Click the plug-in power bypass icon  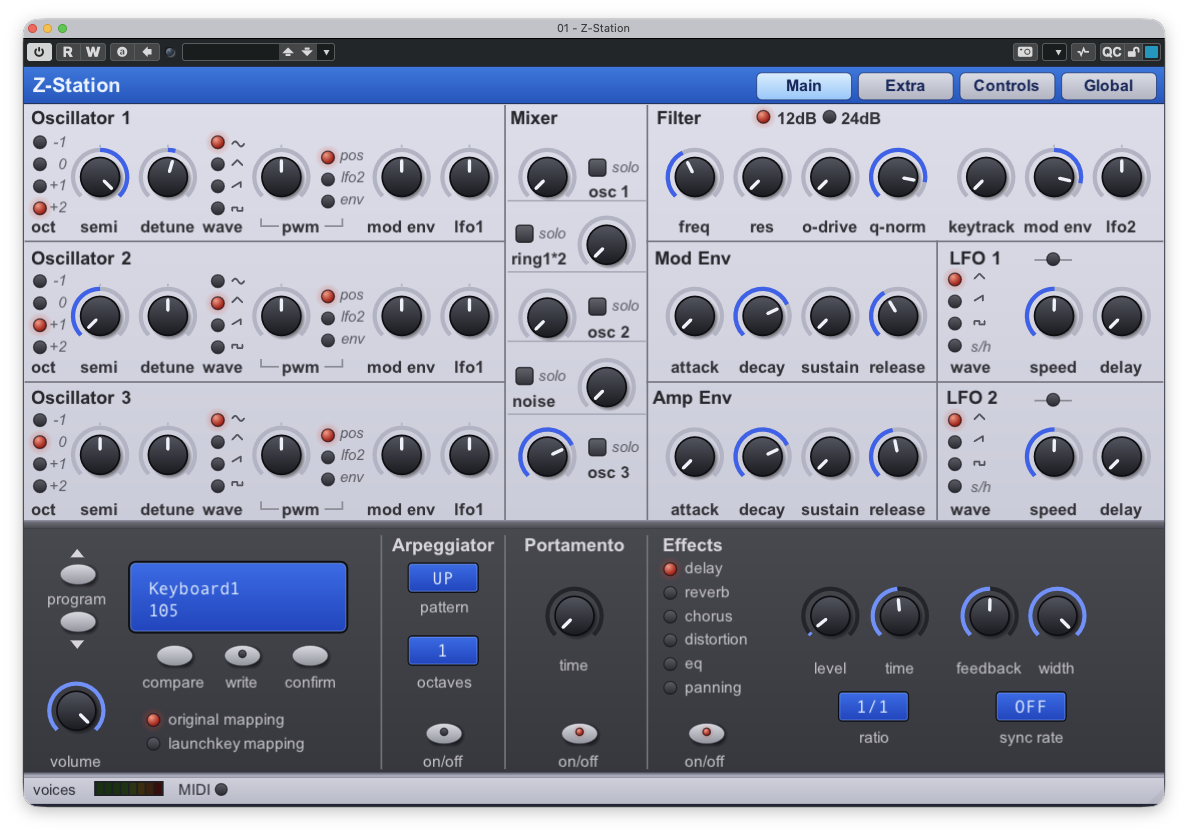coord(39,52)
